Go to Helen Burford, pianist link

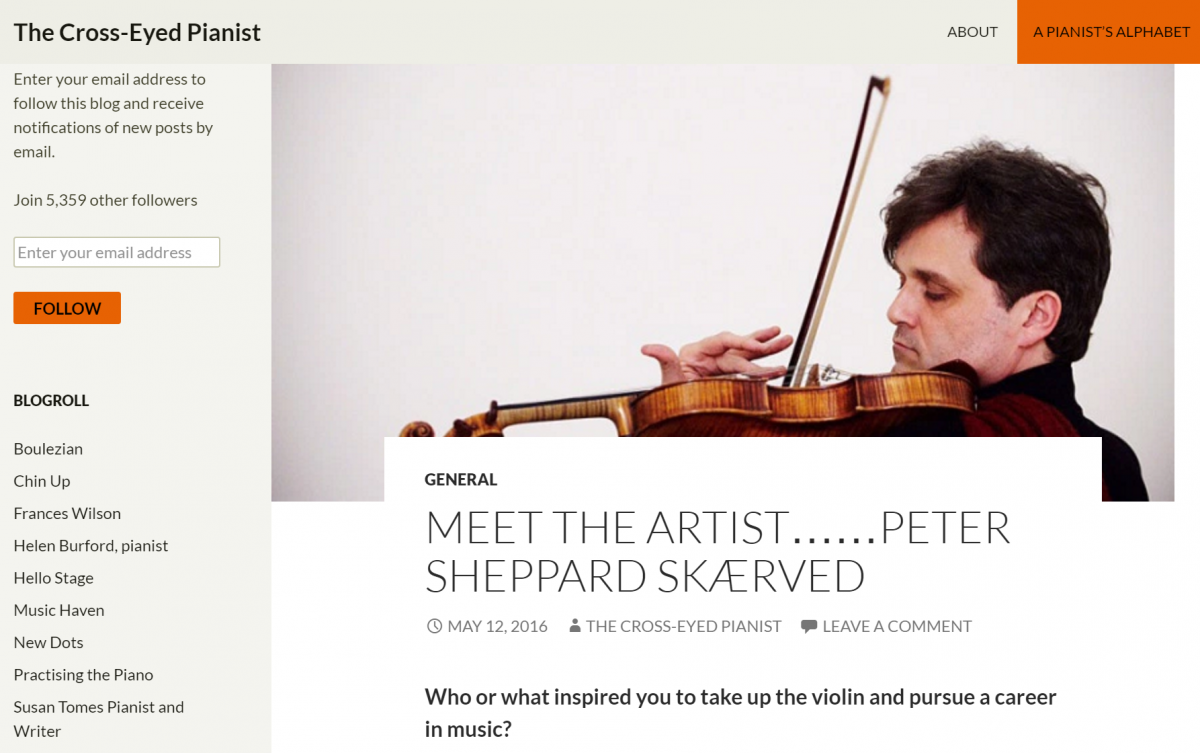91,546
